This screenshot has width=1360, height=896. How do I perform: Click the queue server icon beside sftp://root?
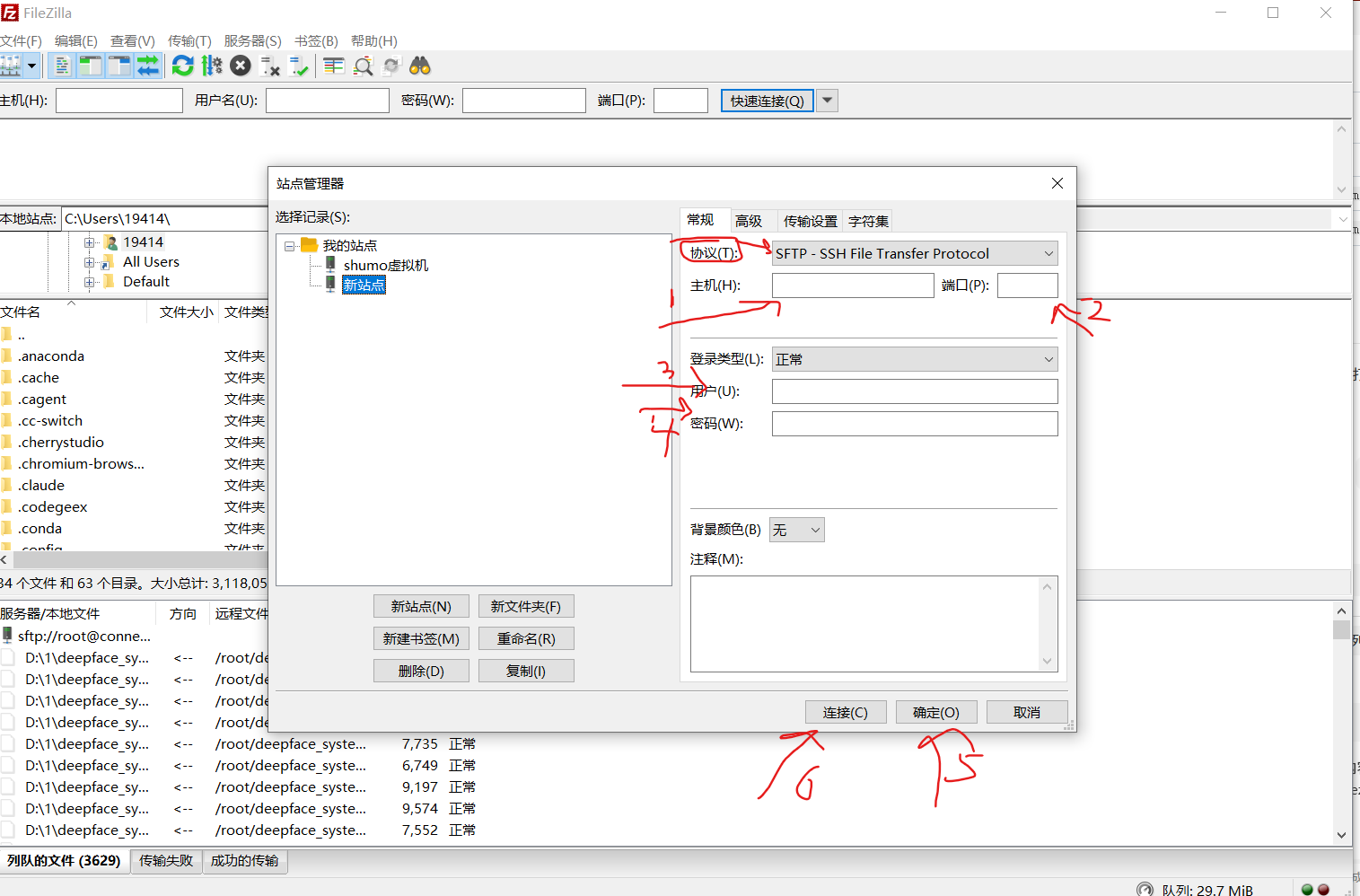[x=8, y=636]
